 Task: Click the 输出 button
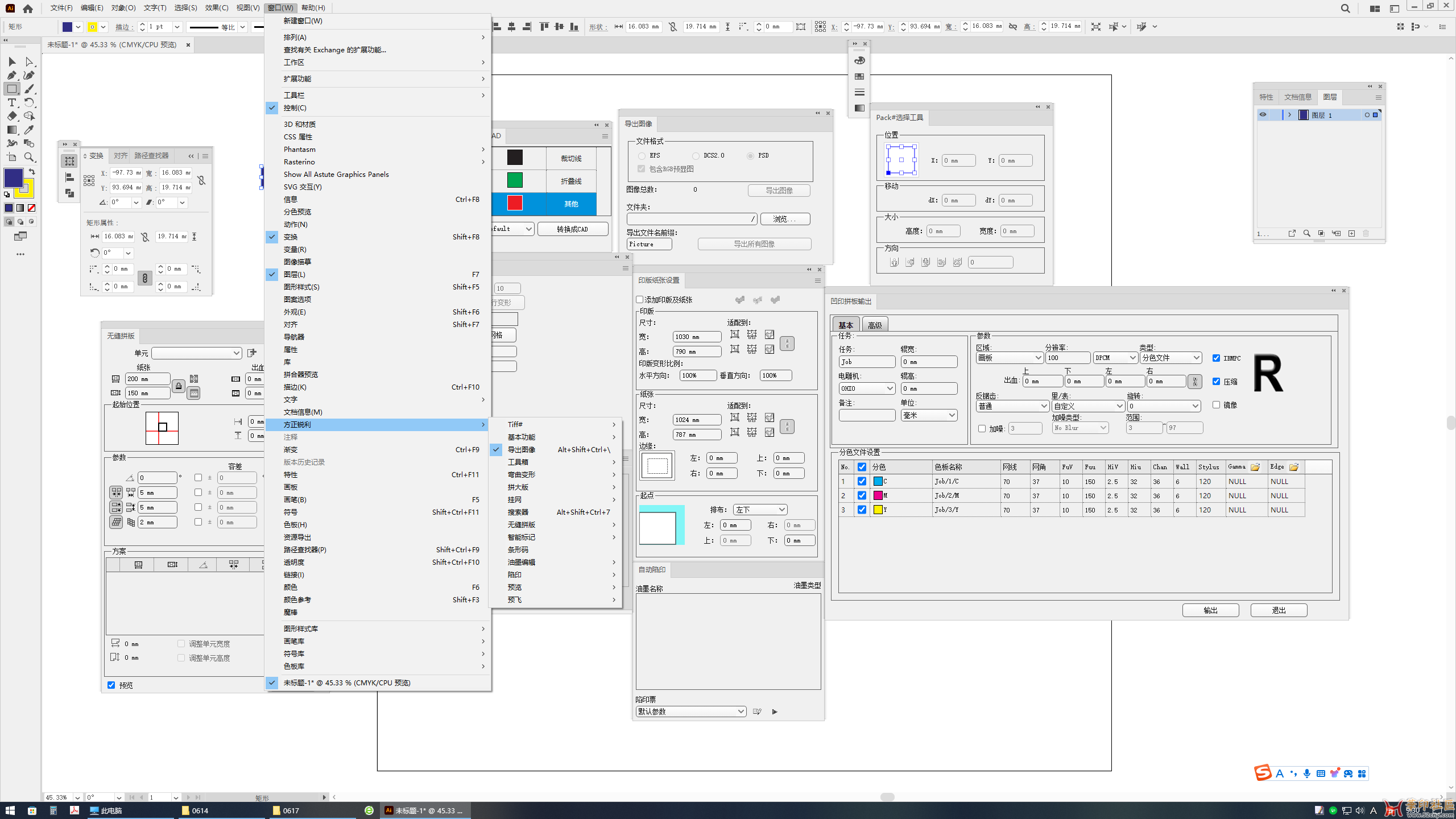[1210, 610]
